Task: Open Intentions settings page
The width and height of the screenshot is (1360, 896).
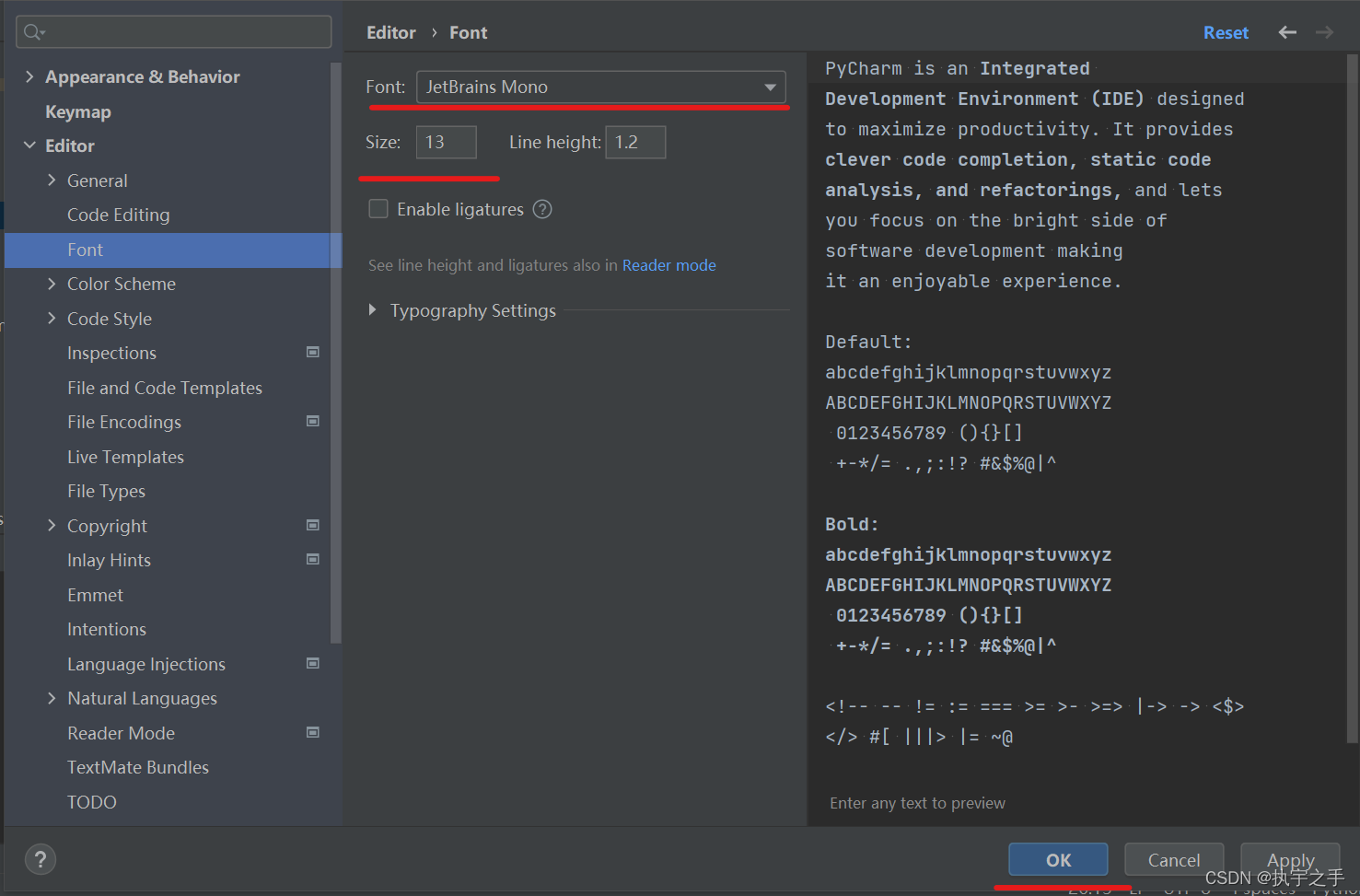Action: (x=107, y=629)
